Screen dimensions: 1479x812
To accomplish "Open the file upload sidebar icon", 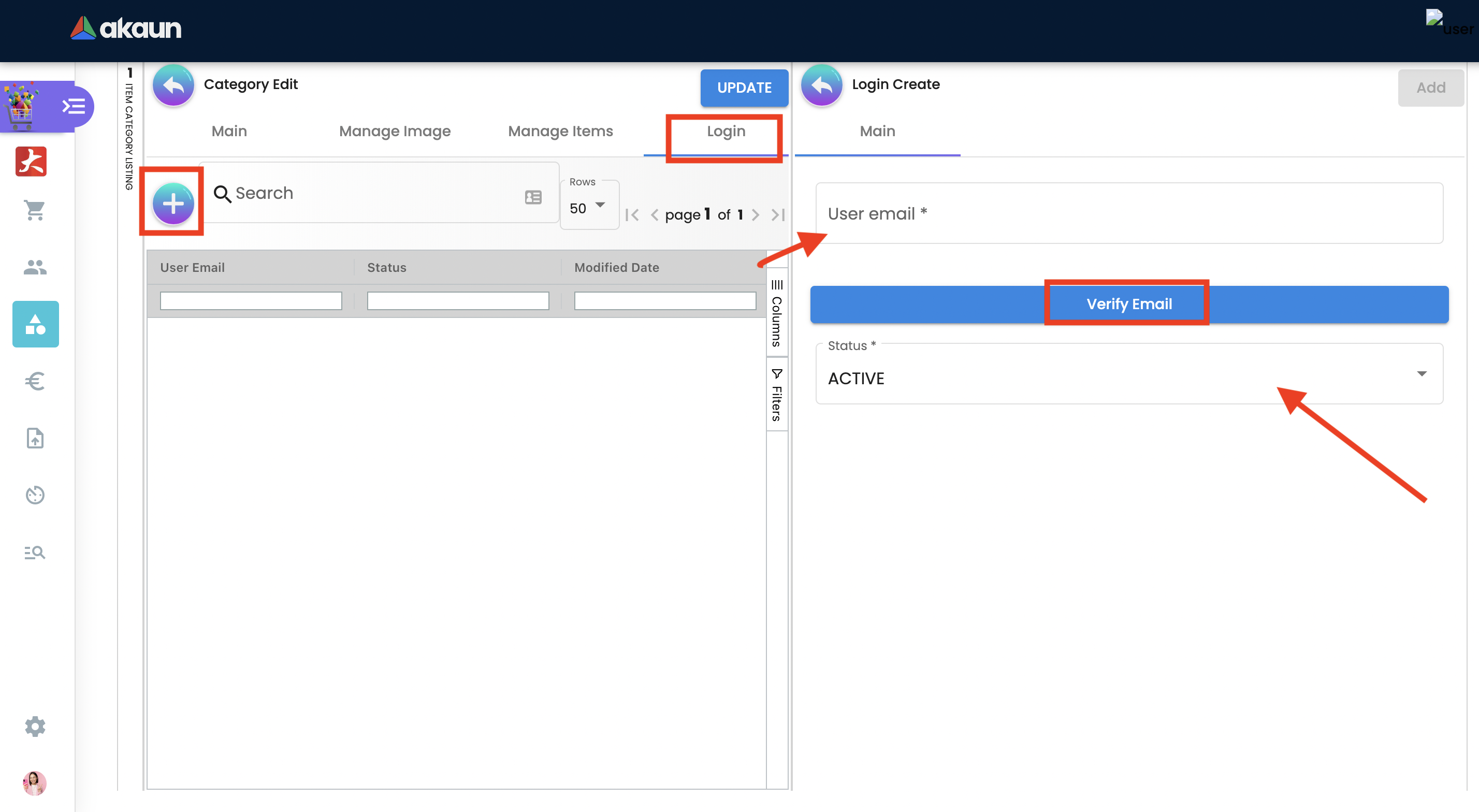I will pyautogui.click(x=35, y=438).
